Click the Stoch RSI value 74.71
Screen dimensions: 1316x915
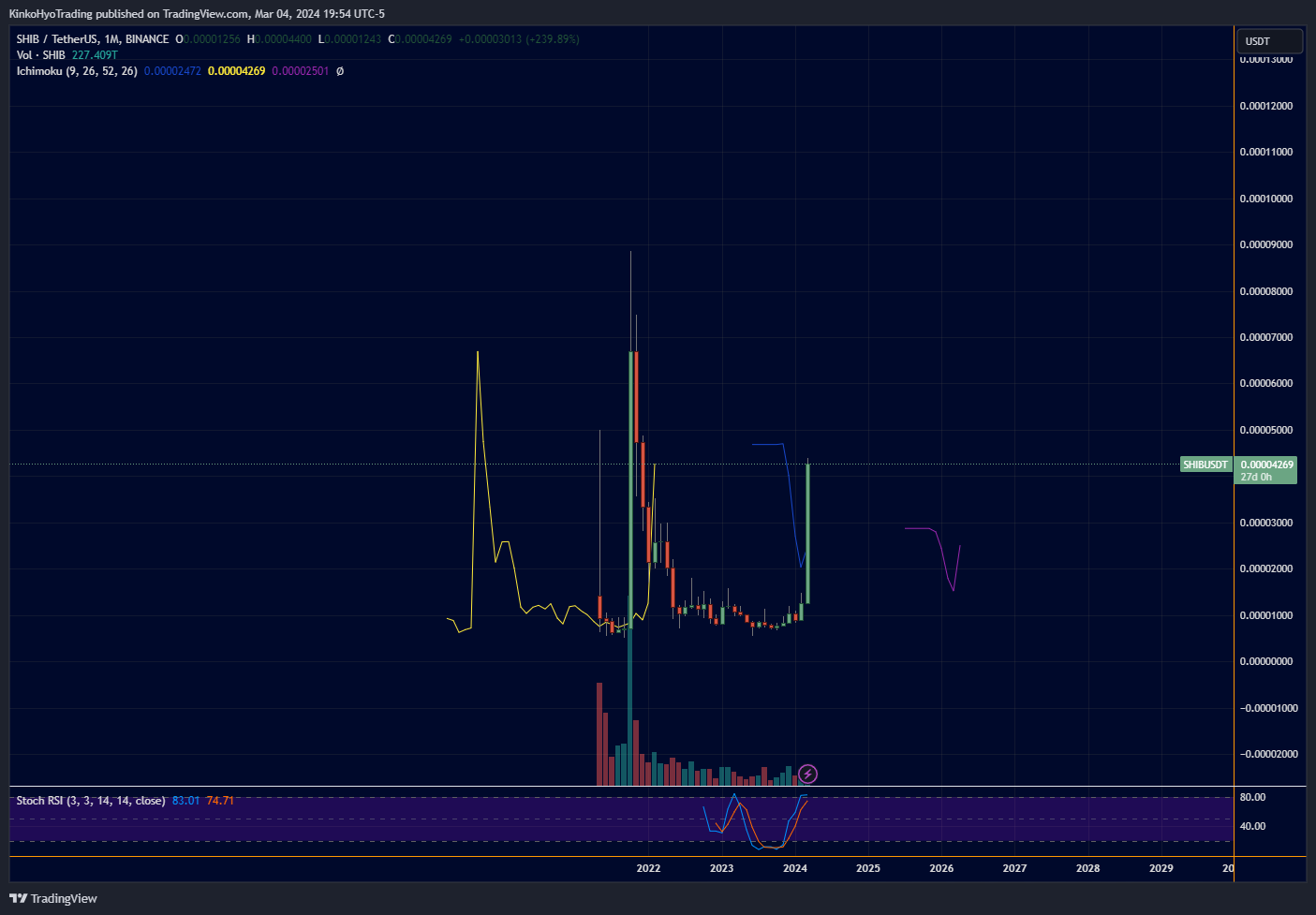click(220, 801)
